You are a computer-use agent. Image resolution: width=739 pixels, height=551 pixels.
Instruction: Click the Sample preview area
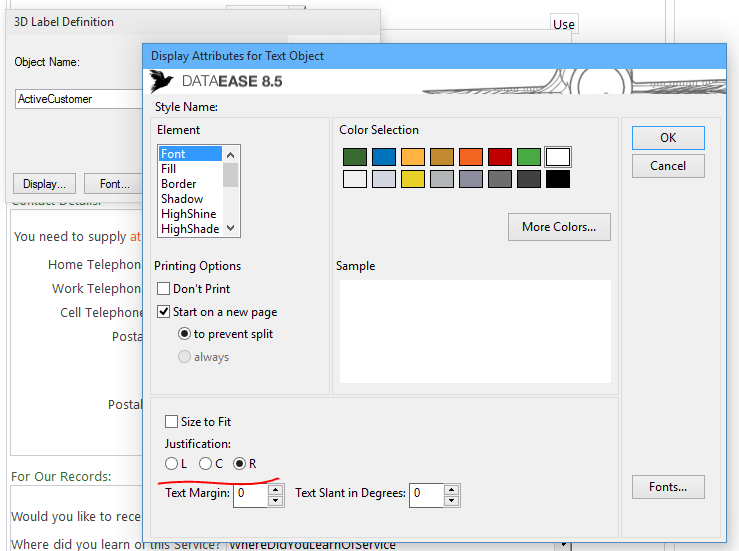(x=475, y=331)
